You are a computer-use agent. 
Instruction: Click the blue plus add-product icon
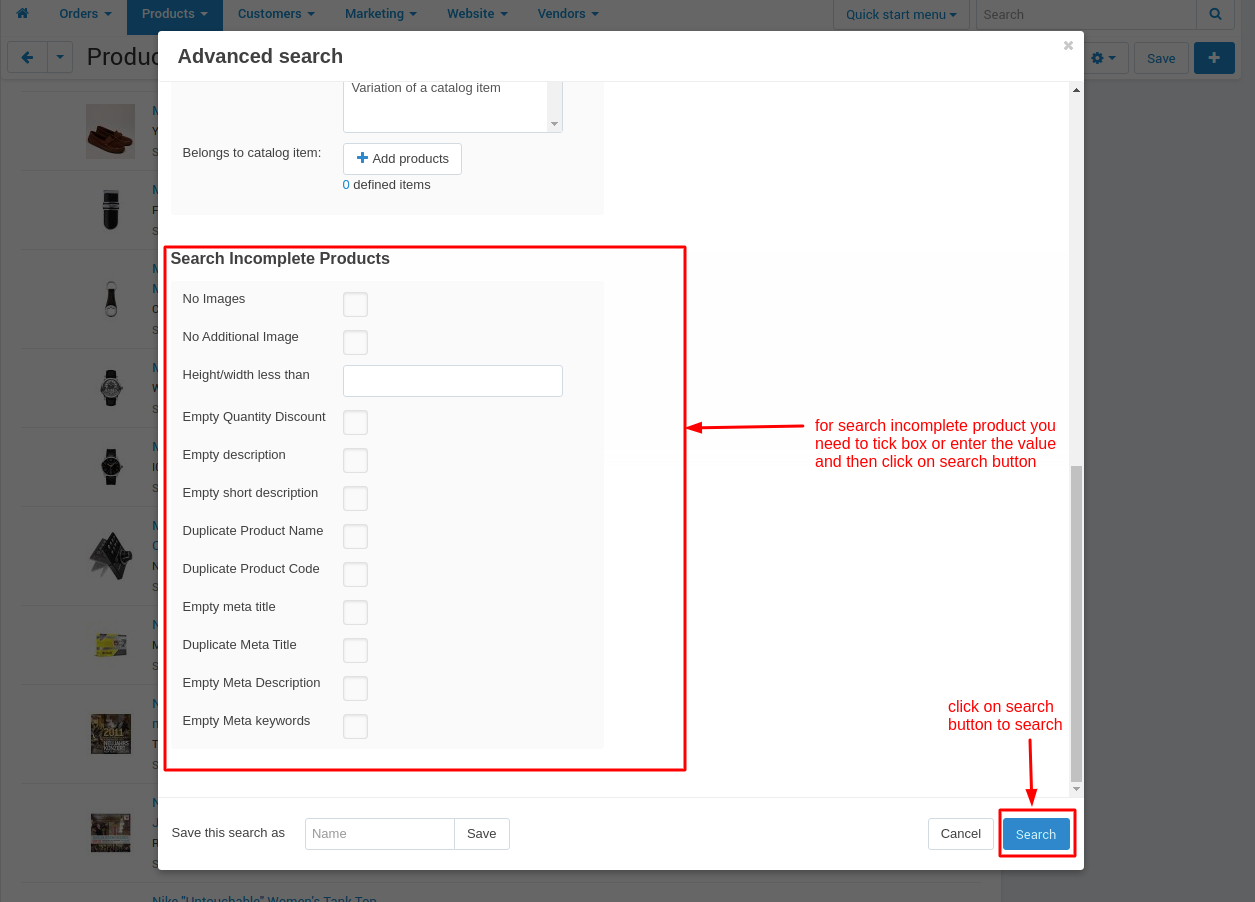point(1214,58)
